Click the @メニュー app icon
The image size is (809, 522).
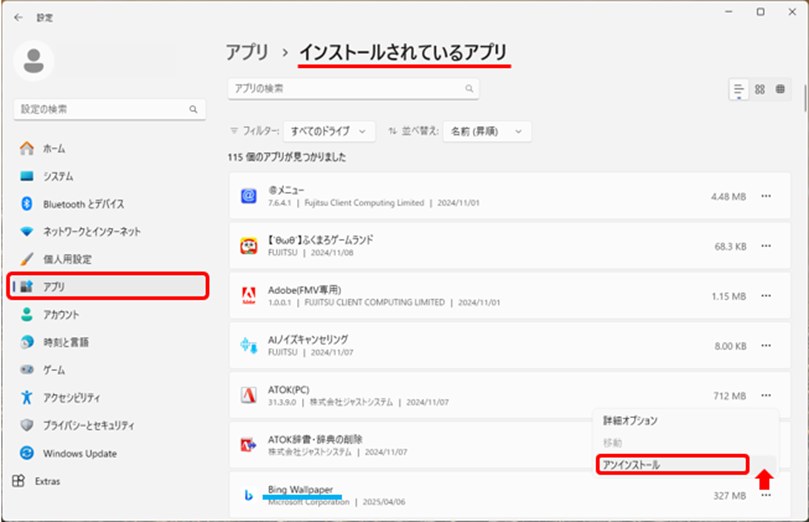click(x=249, y=196)
